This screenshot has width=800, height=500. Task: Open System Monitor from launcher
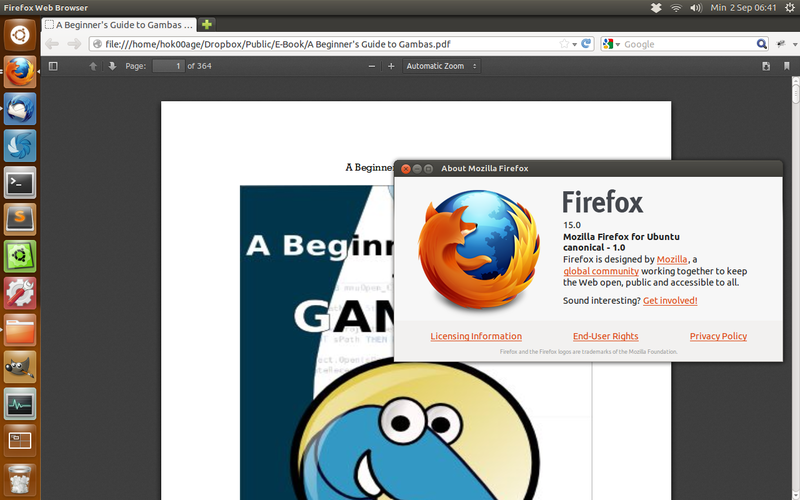pos(20,404)
